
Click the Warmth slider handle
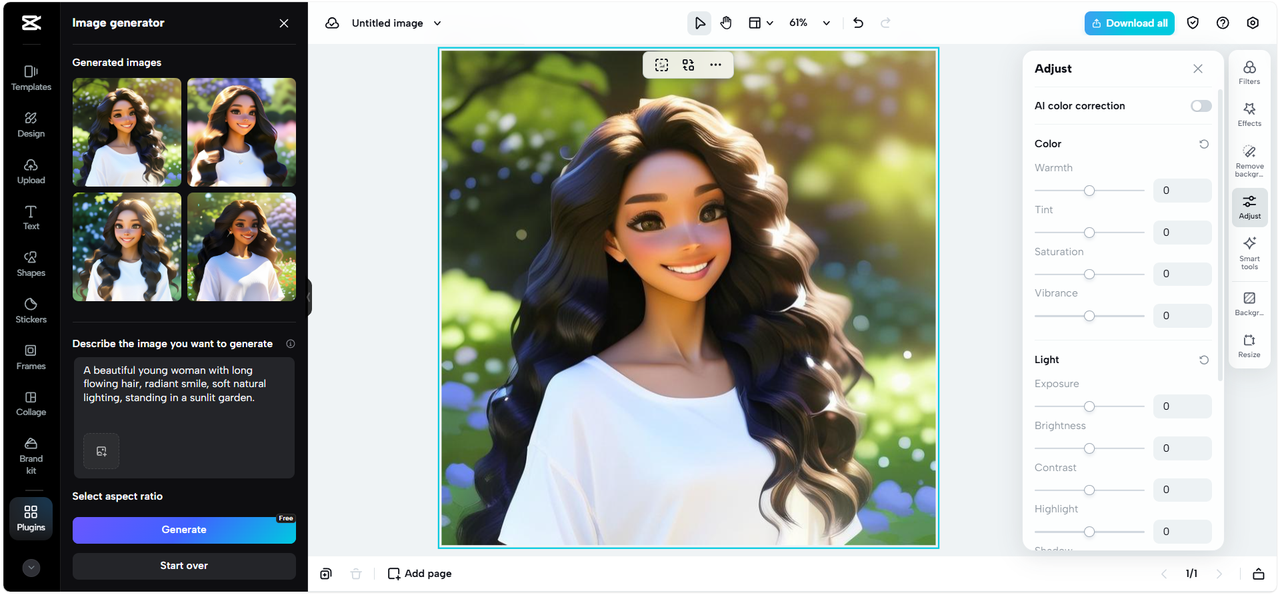pos(1089,190)
